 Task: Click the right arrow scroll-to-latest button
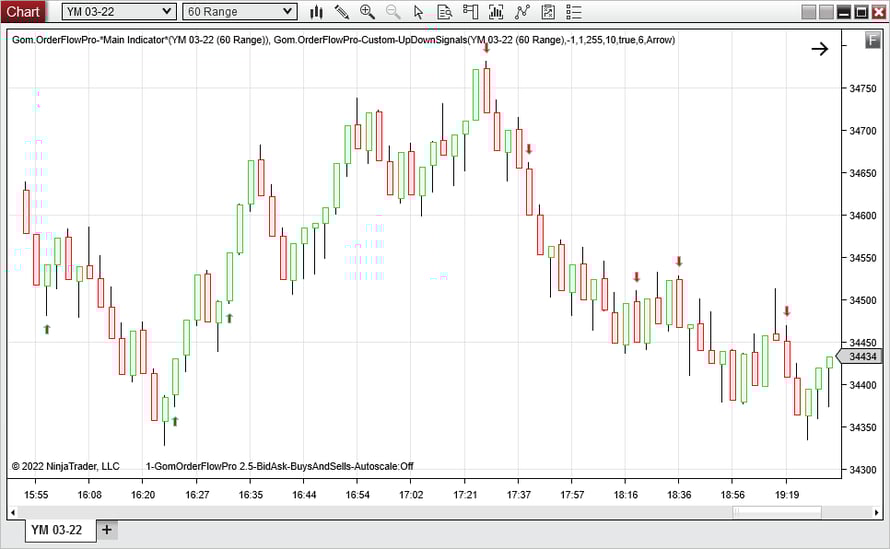(x=819, y=48)
